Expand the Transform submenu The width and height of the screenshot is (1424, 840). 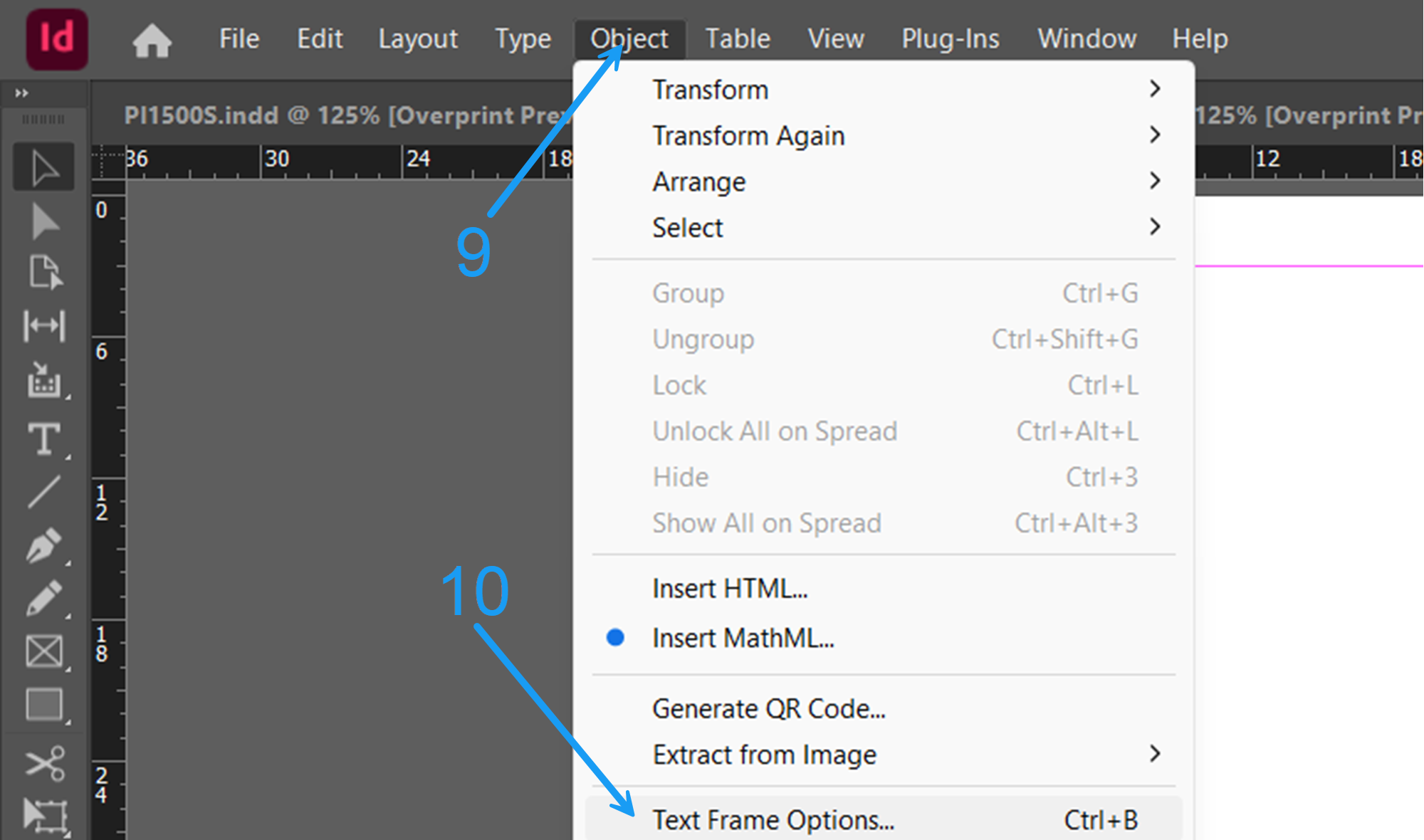[x=711, y=89]
